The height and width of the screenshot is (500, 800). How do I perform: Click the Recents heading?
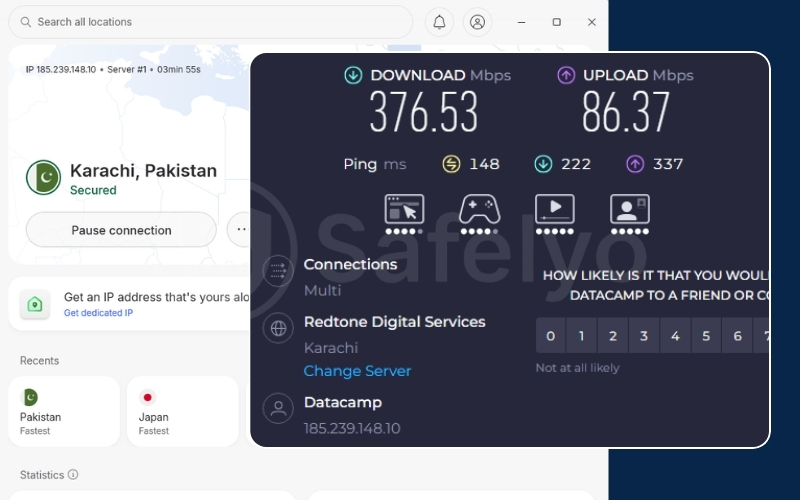(x=39, y=361)
